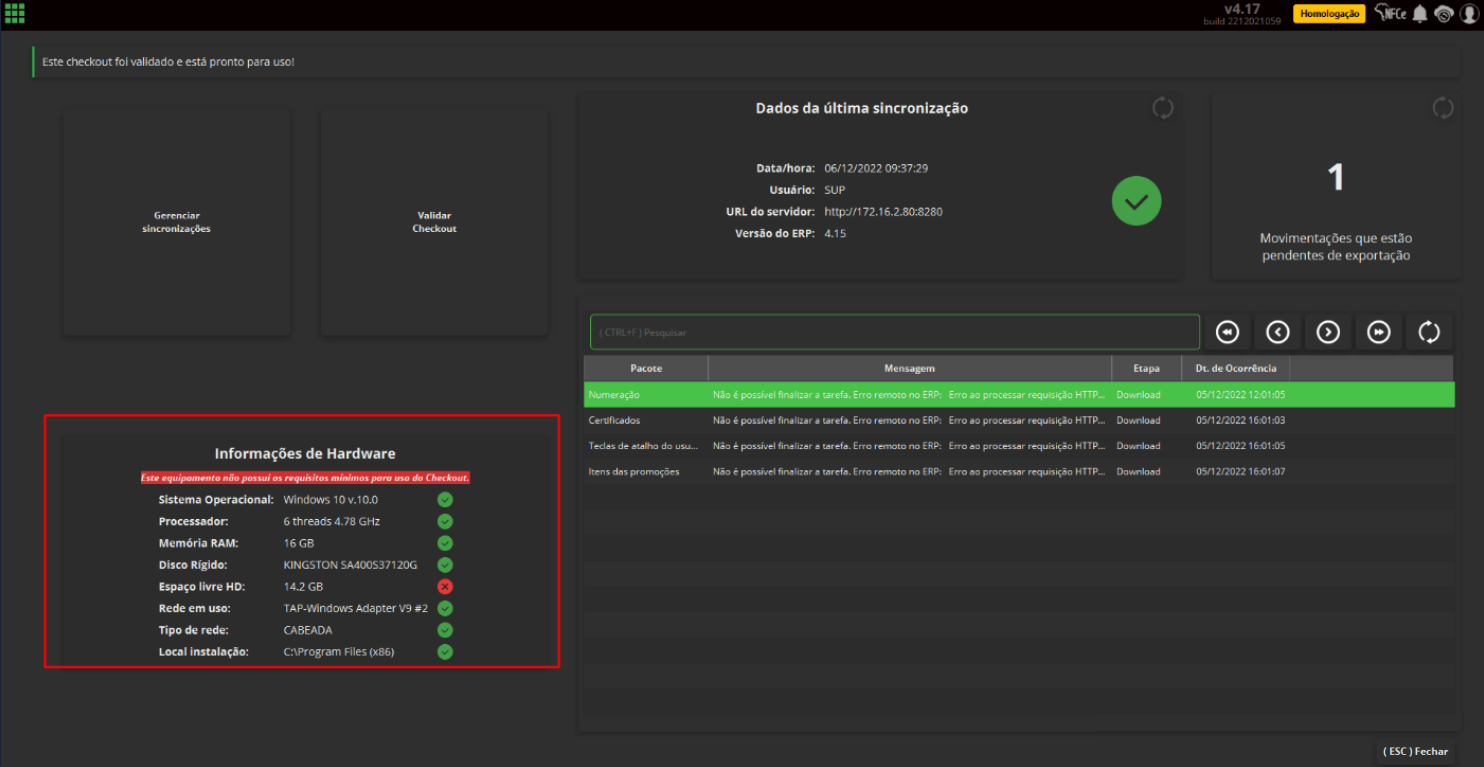Image resolution: width=1484 pixels, height=767 pixels.
Task: Open the Validar Checkout tile
Action: point(435,222)
